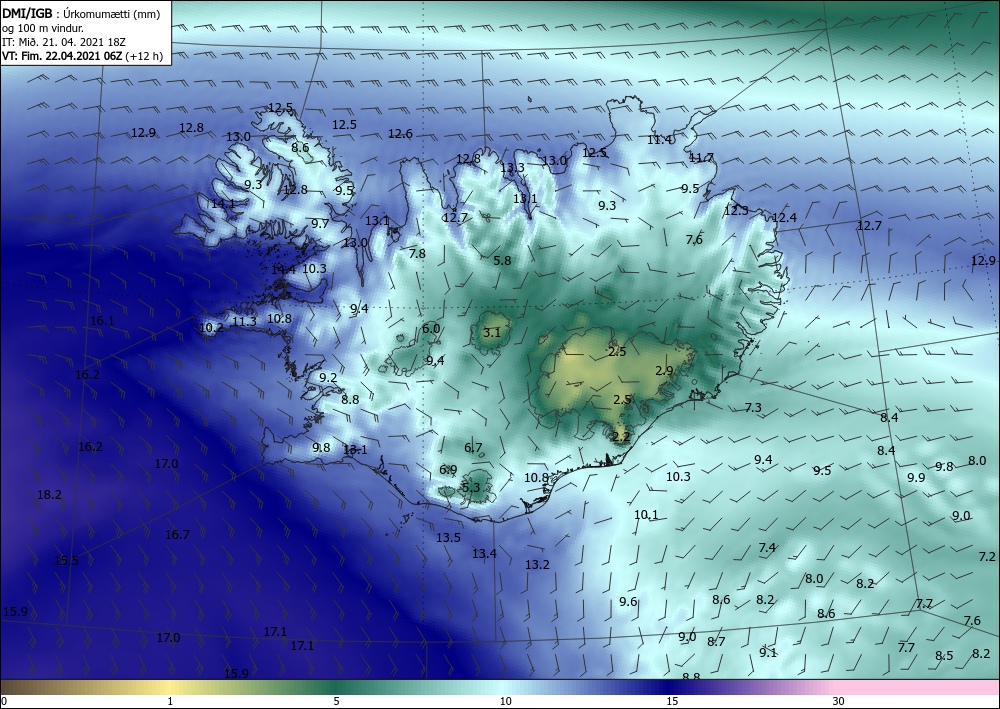Click the 6.7 value label

pos(473,448)
